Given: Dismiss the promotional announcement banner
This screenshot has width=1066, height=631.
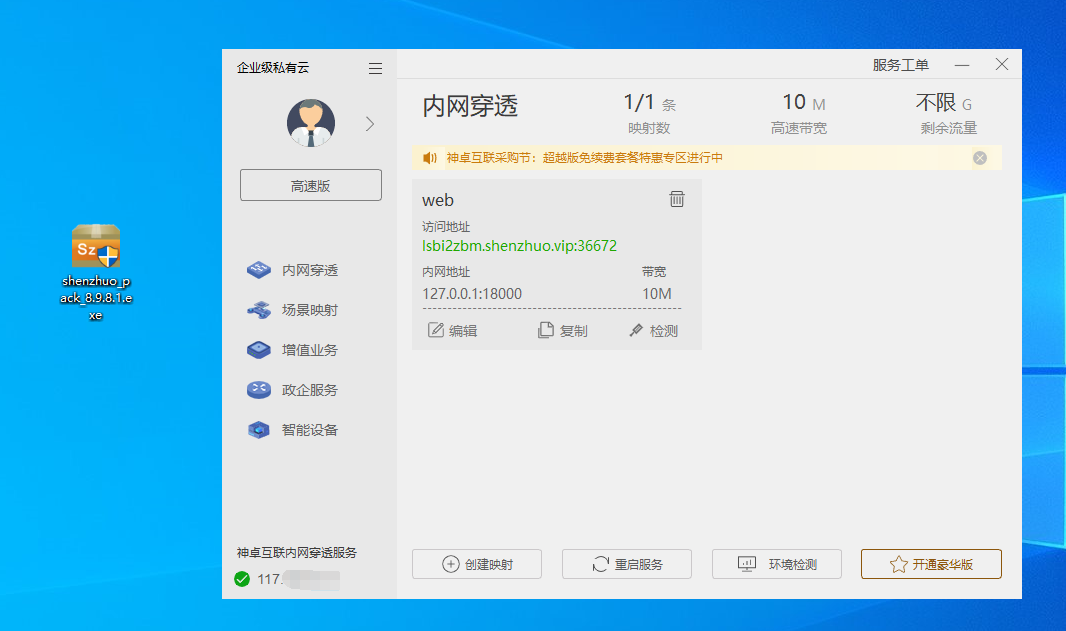Looking at the screenshot, I should (979, 157).
